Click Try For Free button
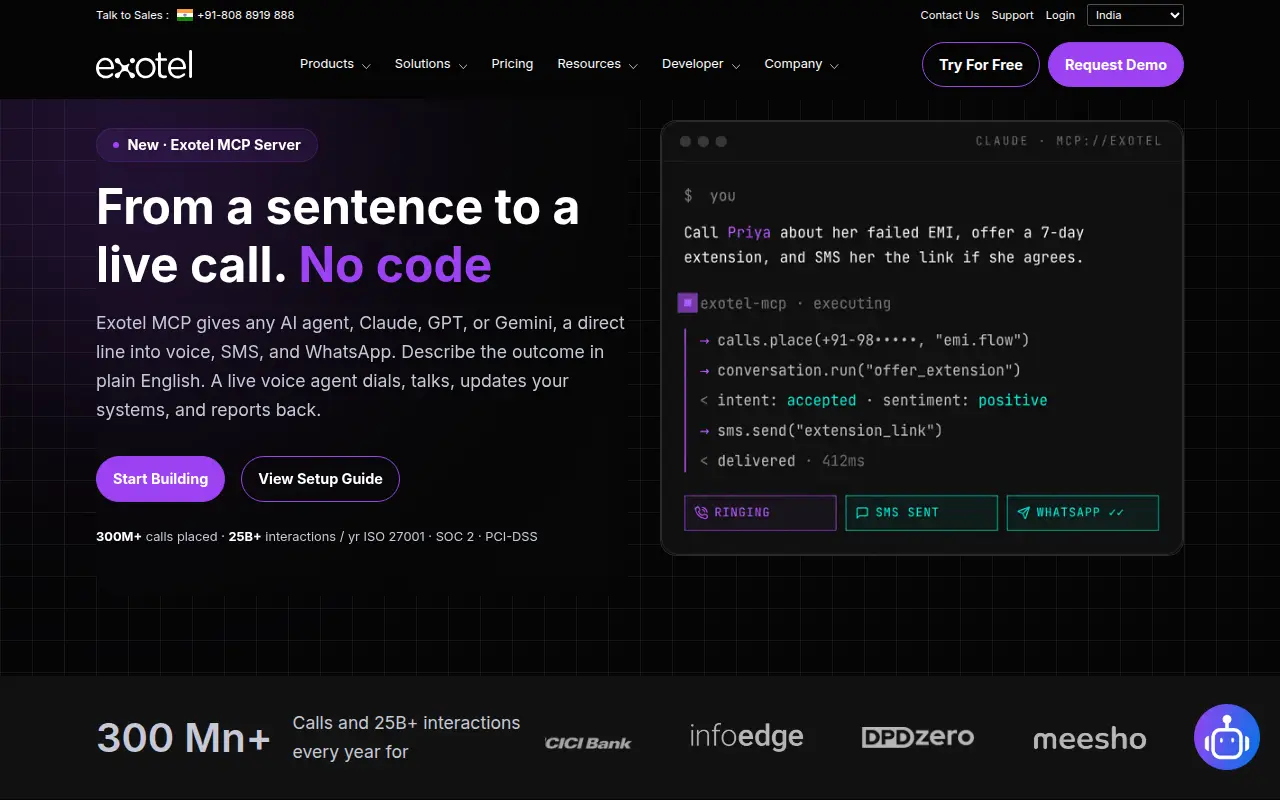This screenshot has height=800, width=1280. point(981,65)
